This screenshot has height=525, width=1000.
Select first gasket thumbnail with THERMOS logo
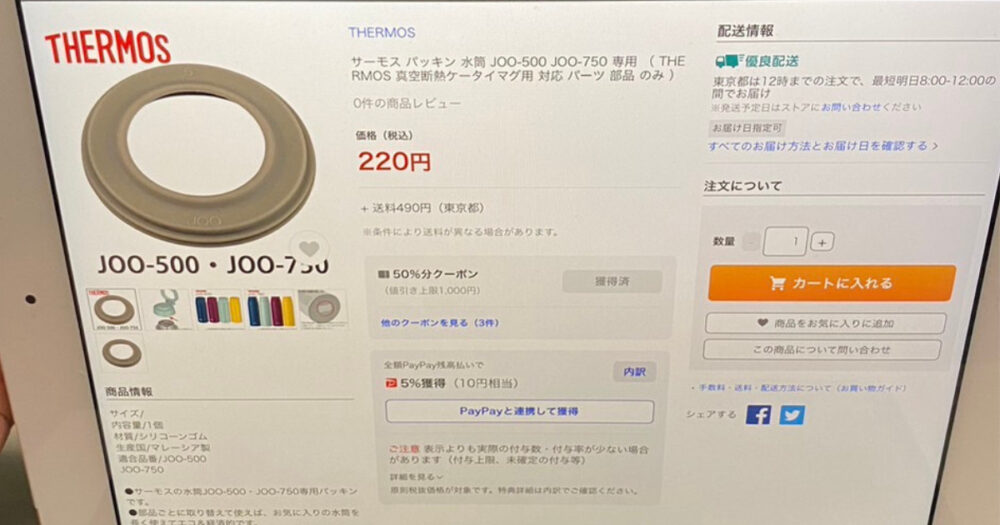point(113,309)
